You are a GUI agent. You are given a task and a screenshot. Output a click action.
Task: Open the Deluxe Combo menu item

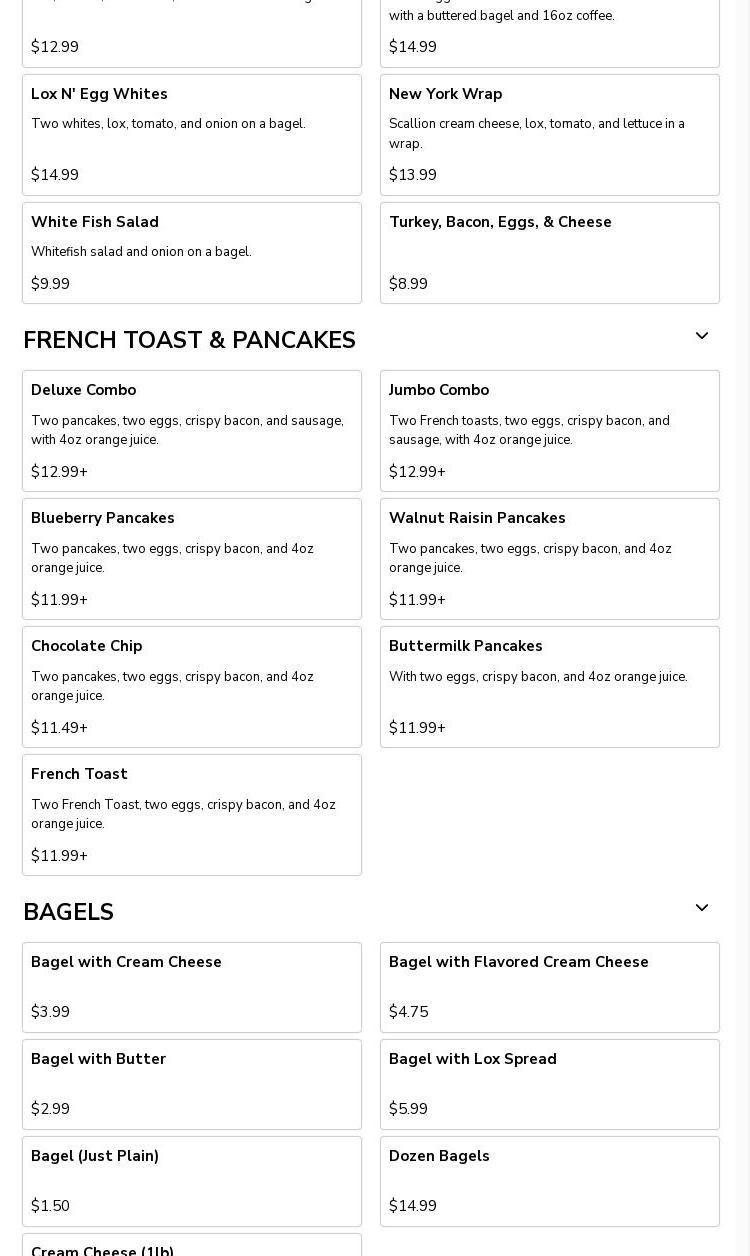tap(192, 431)
